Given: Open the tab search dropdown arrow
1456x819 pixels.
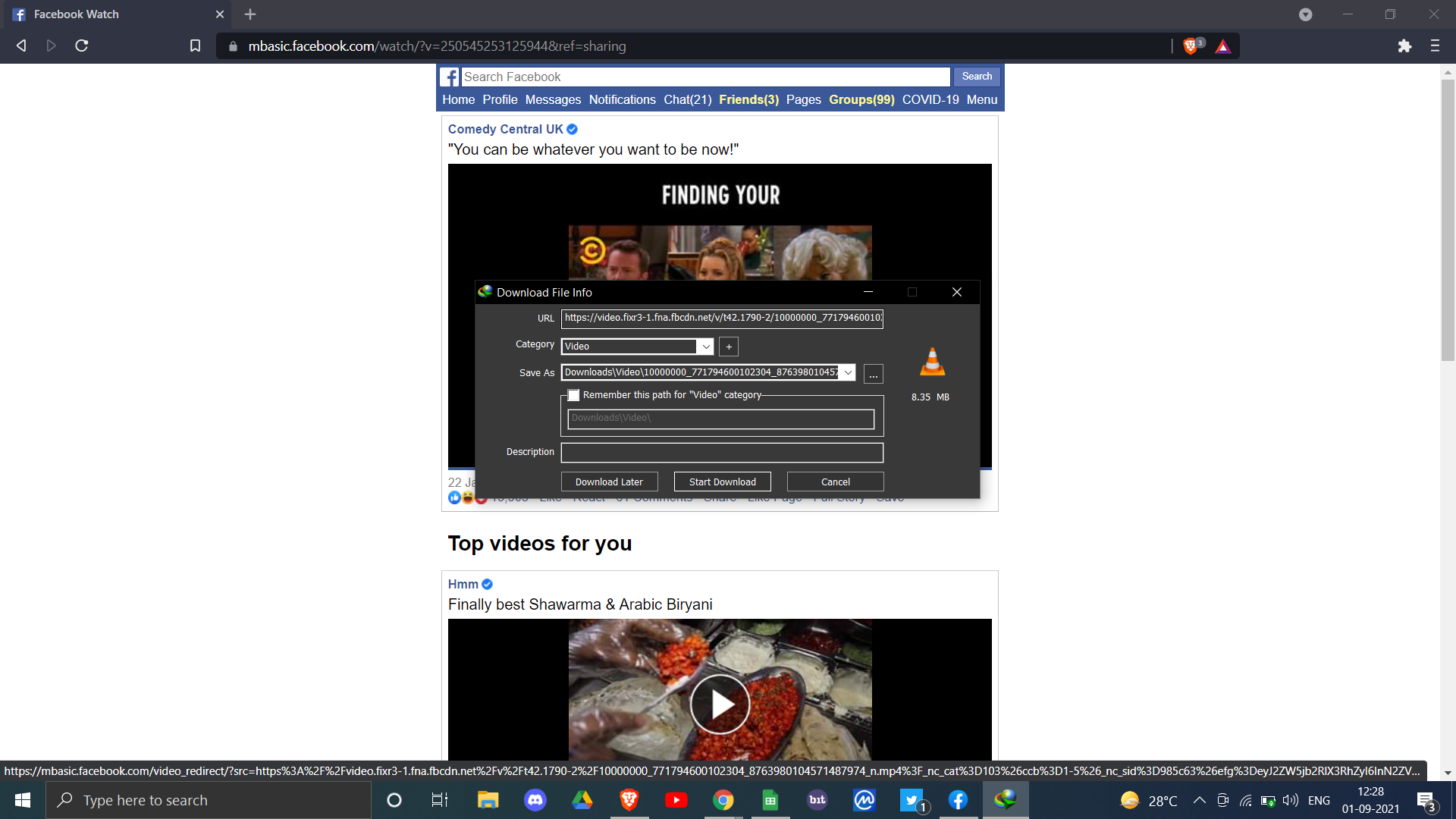Looking at the screenshot, I should 1305,14.
